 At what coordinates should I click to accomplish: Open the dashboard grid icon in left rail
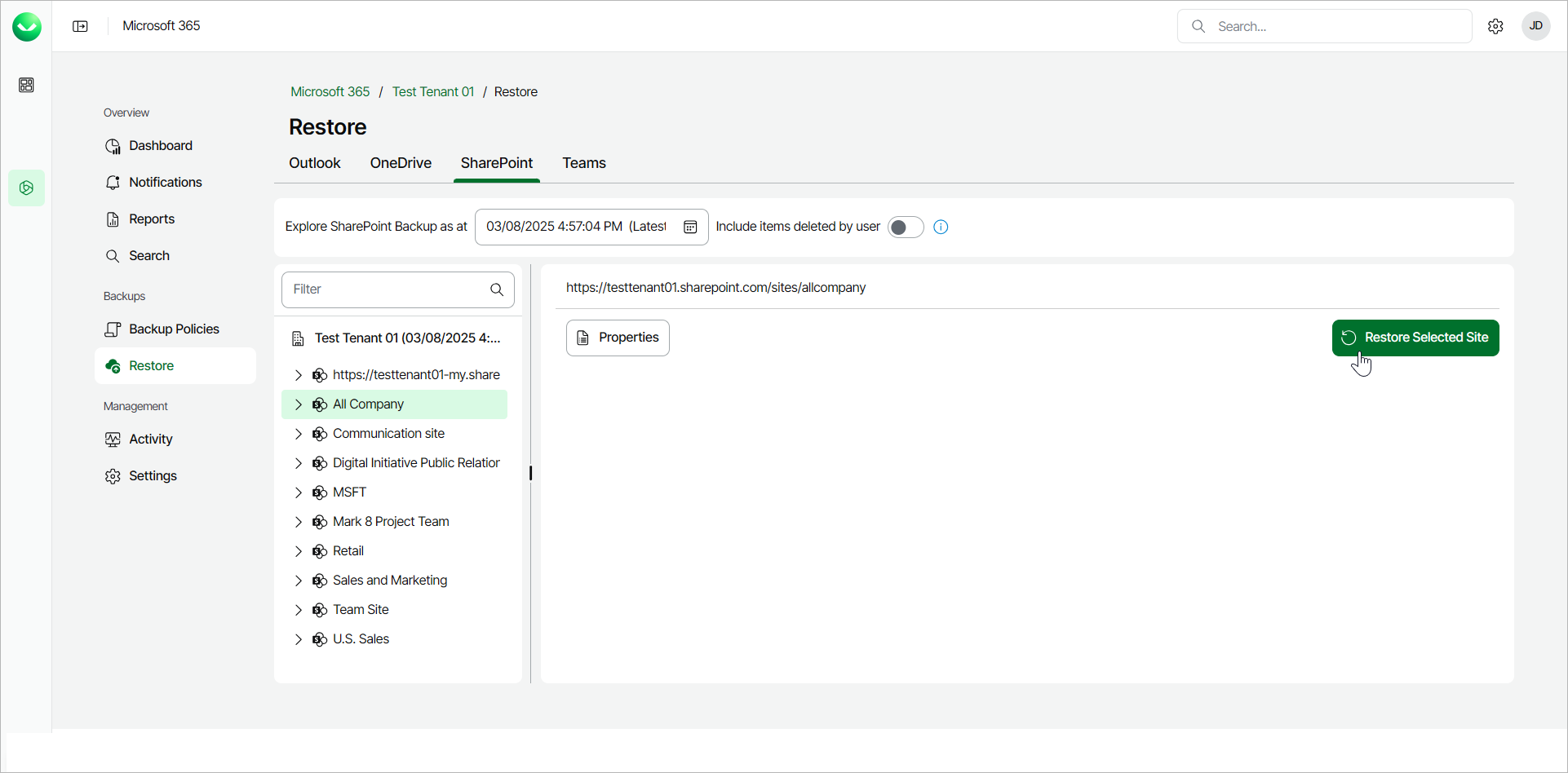26,85
